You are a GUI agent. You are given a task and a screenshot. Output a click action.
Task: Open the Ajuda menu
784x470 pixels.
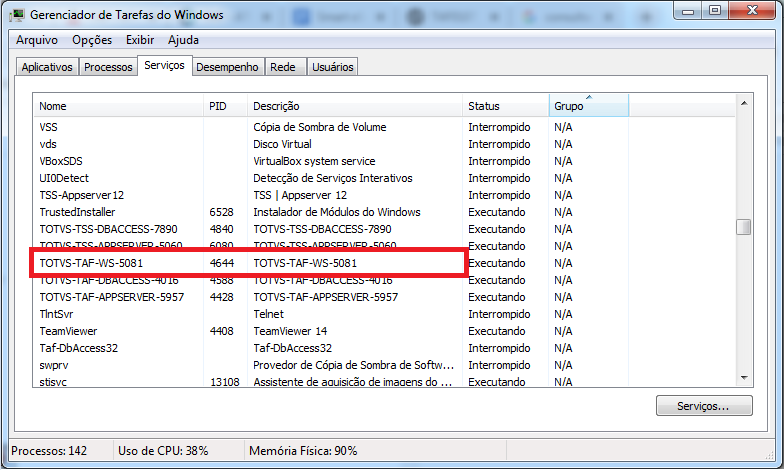point(183,40)
